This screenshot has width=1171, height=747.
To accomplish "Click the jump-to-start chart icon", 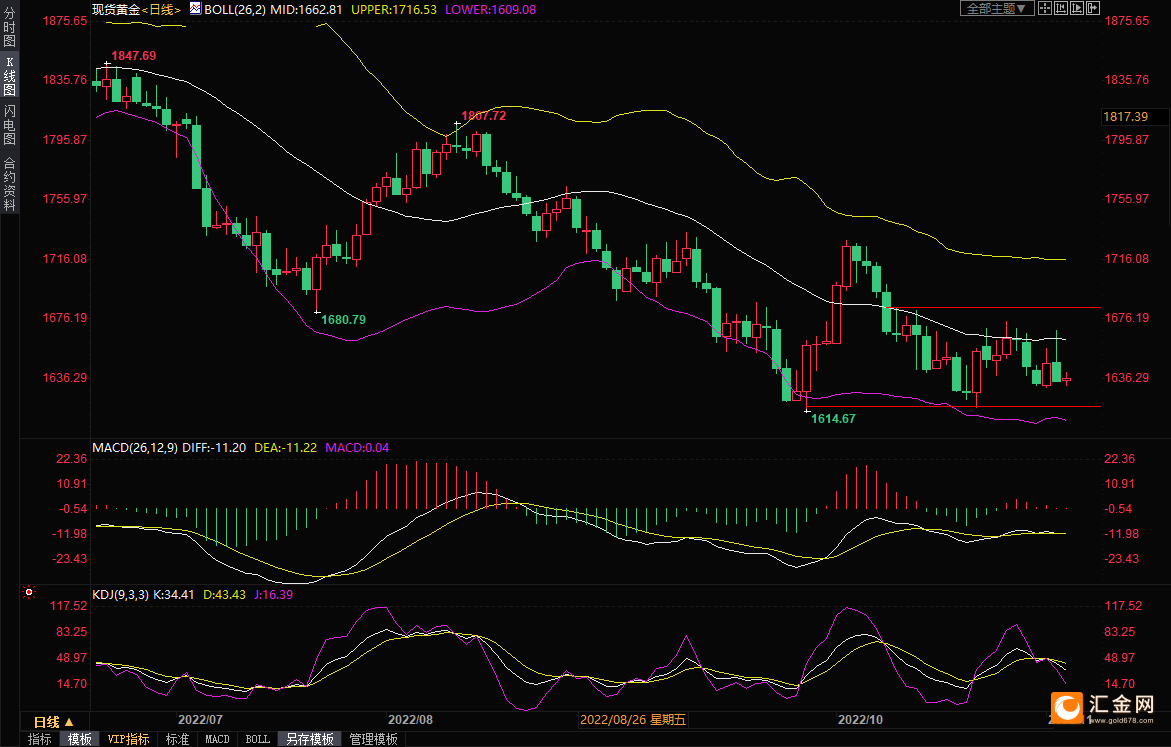I will 1061,8.
